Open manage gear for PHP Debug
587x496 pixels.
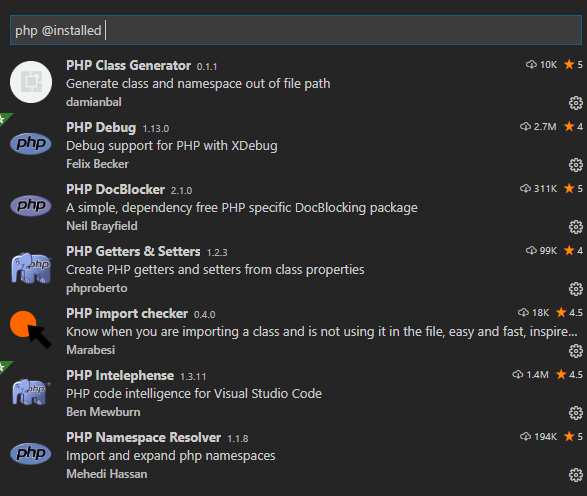pyautogui.click(x=575, y=165)
